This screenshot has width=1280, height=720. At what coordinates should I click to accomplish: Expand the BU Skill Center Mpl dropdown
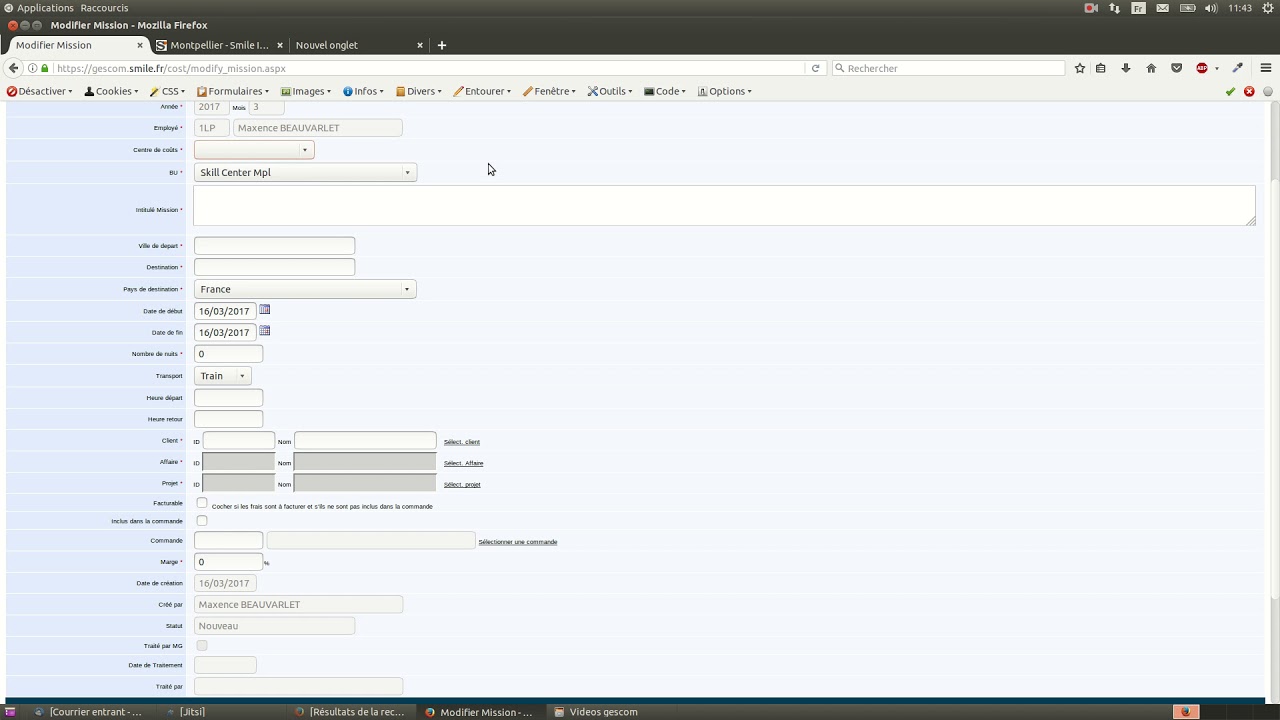pos(305,173)
